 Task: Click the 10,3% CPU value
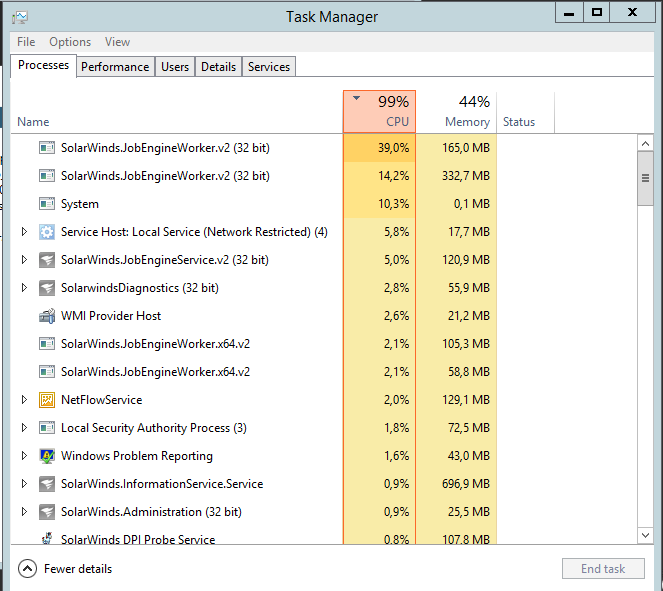point(393,204)
